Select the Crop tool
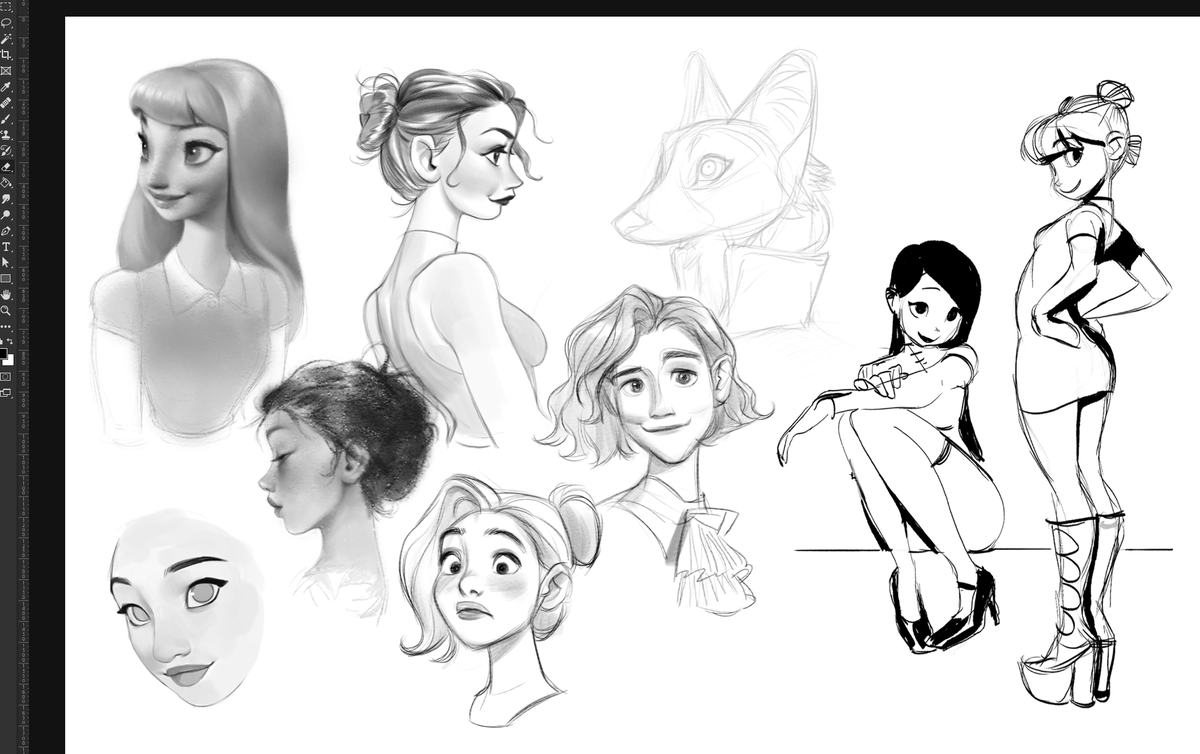This screenshot has width=1200, height=754. point(6,54)
